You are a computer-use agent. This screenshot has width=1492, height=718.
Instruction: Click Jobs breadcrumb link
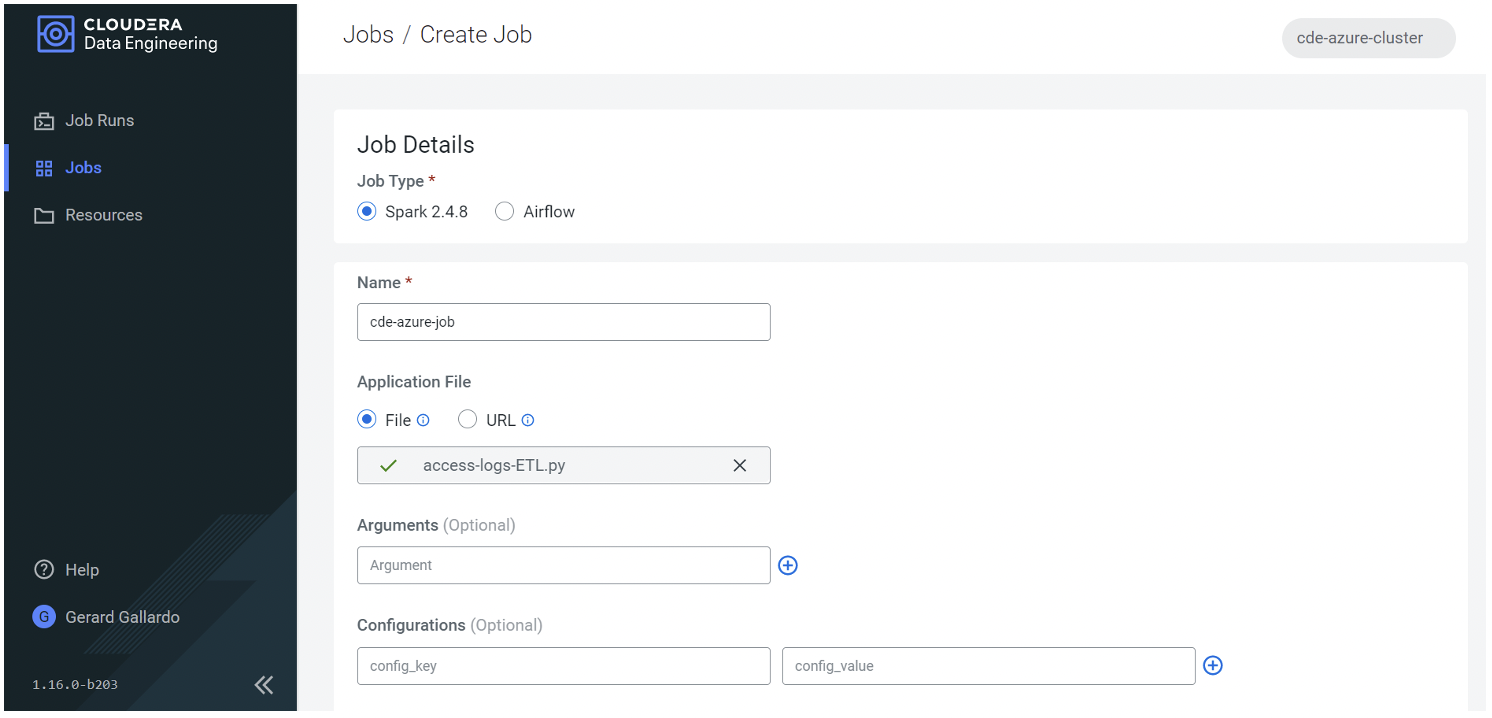point(368,34)
